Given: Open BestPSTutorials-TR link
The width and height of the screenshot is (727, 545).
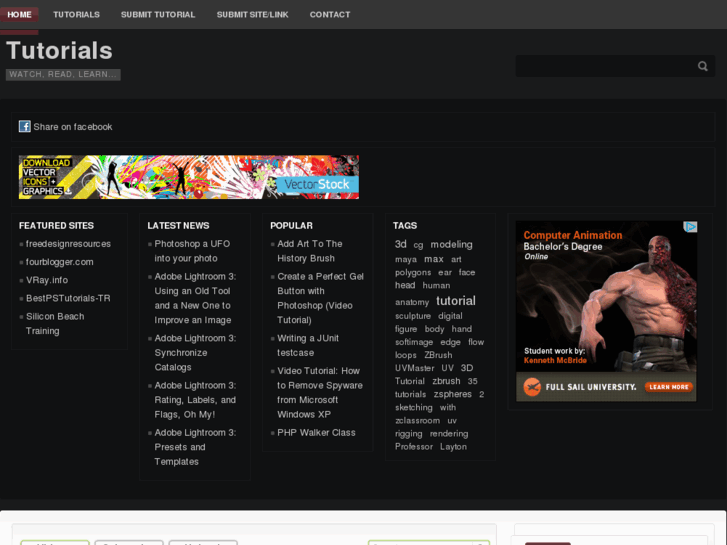Looking at the screenshot, I should [x=68, y=298].
